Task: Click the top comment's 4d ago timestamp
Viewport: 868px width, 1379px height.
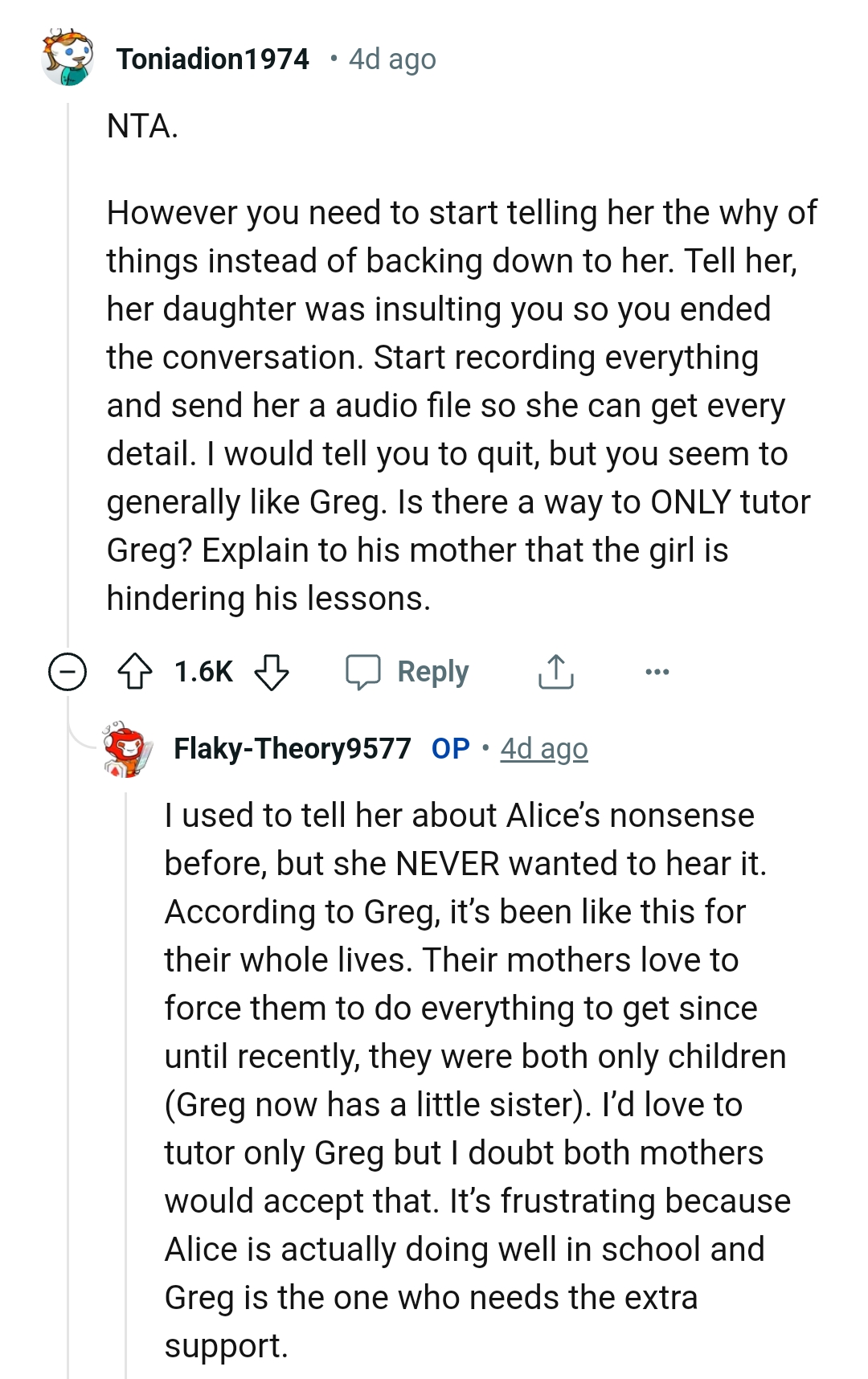Action: [389, 58]
